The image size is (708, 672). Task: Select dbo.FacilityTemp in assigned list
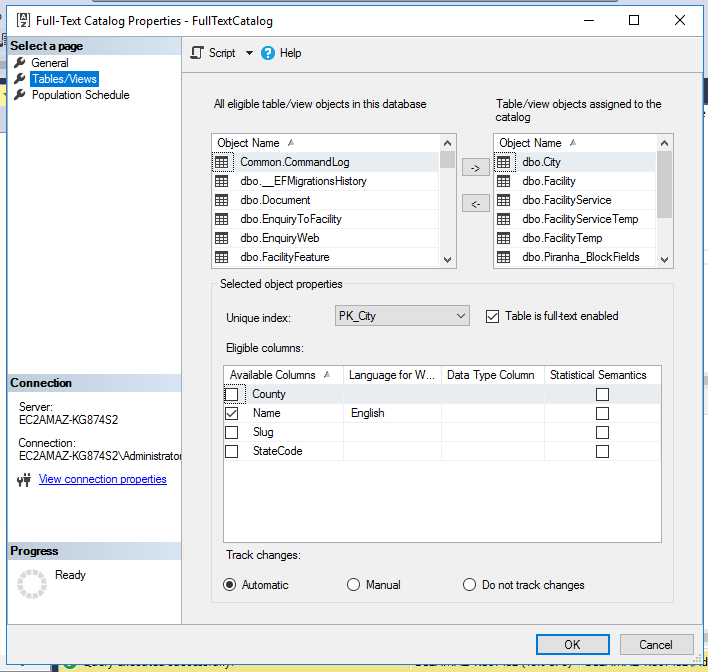click(x=575, y=238)
